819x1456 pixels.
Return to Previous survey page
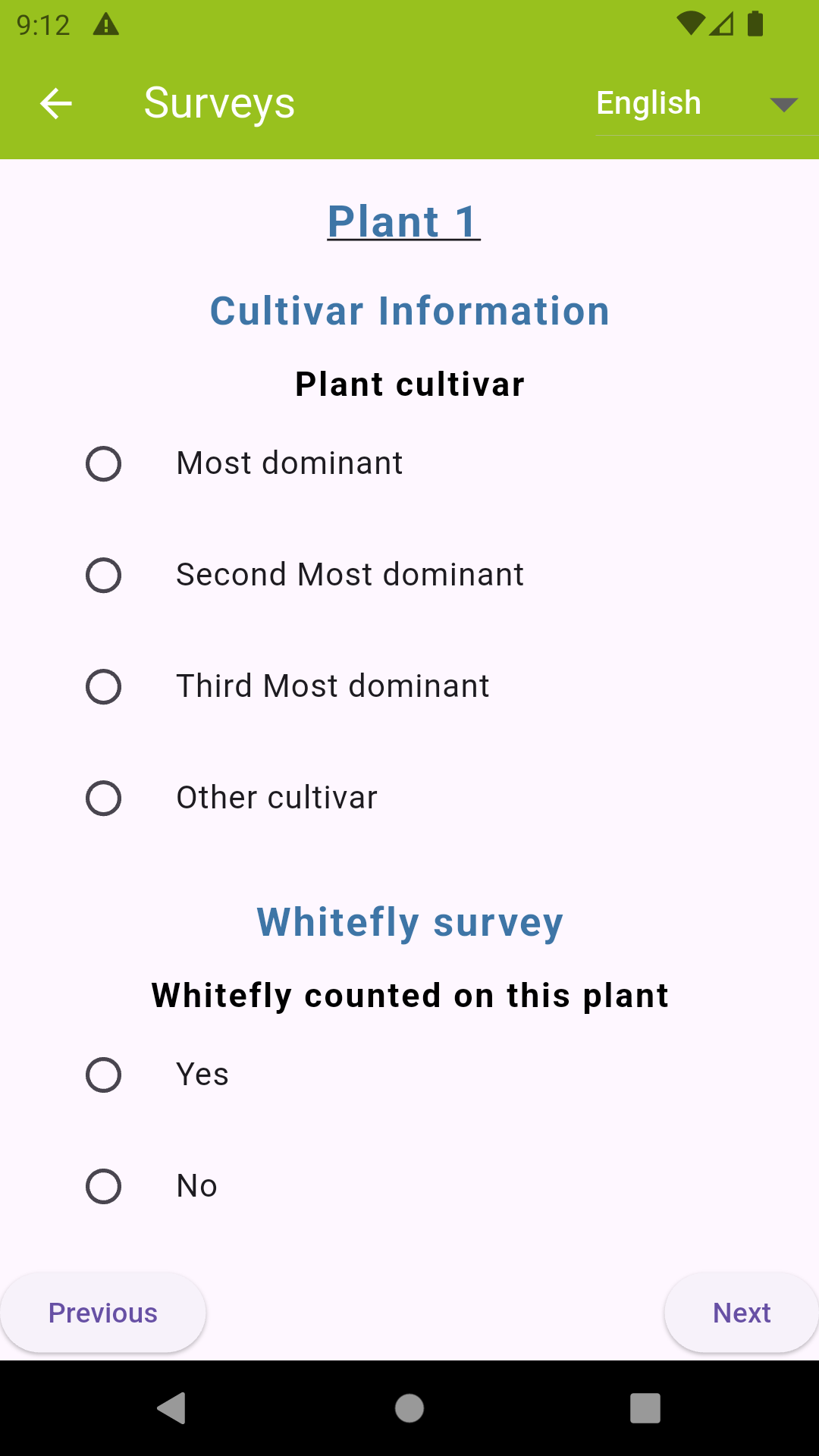[103, 1313]
